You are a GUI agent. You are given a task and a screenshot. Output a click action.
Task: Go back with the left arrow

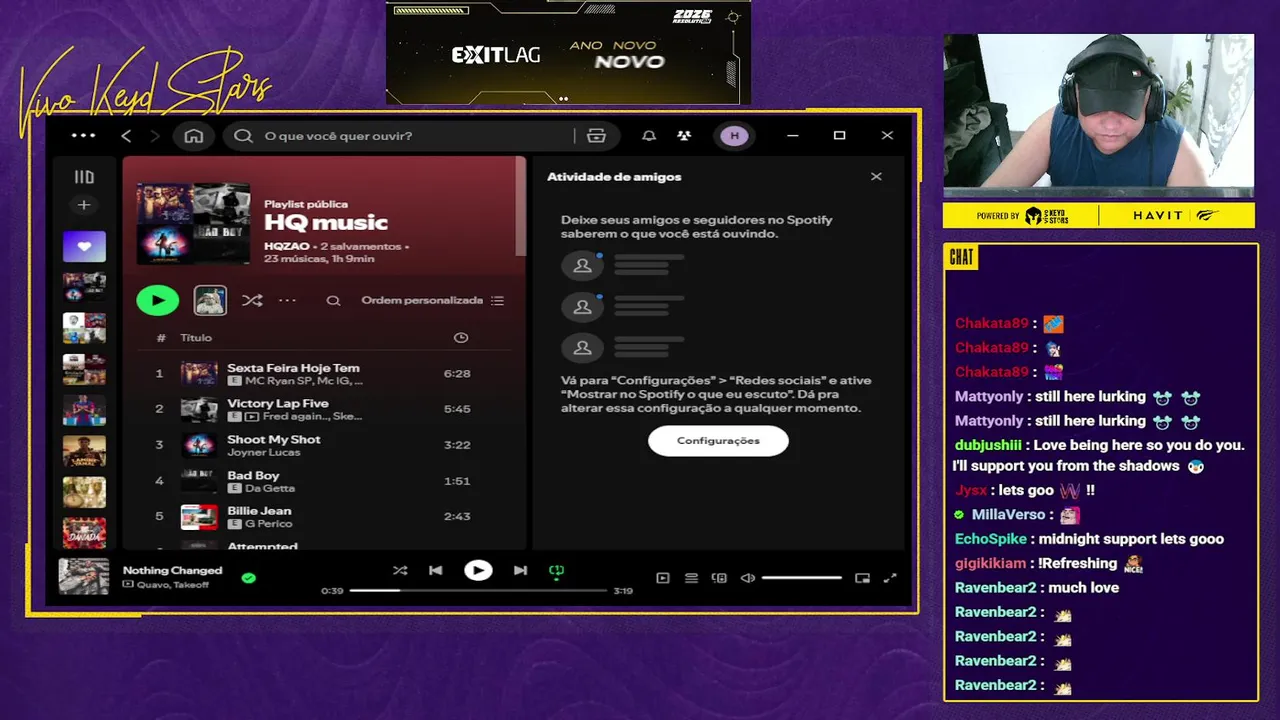click(126, 136)
